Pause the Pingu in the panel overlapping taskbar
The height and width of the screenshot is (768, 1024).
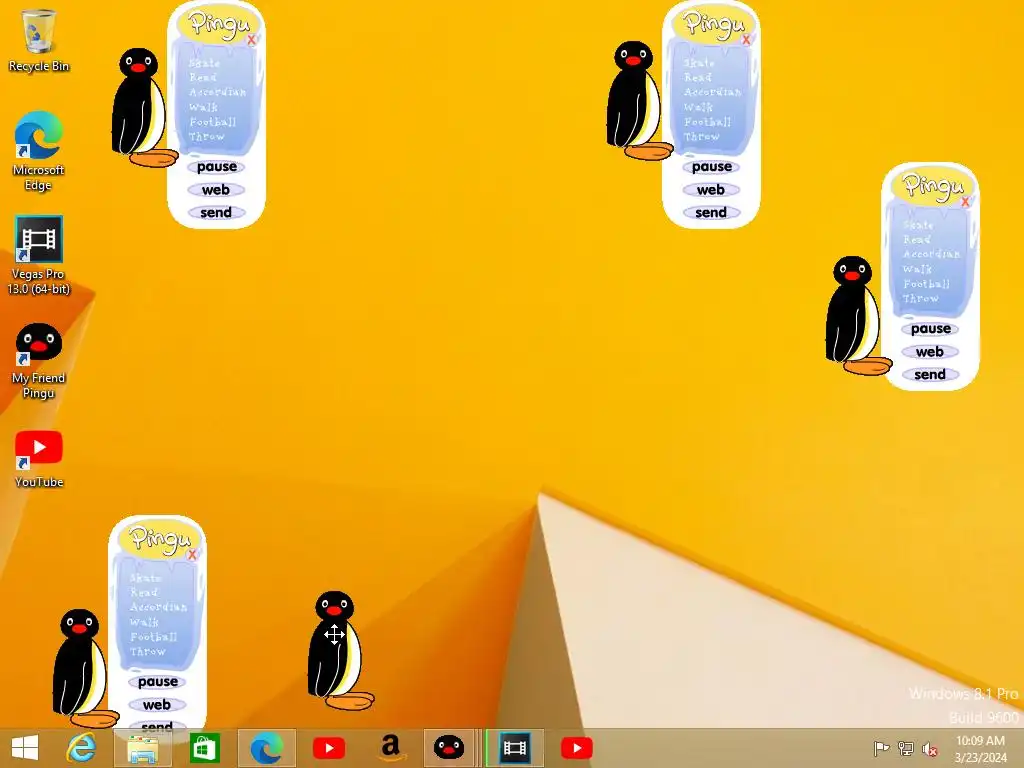[x=157, y=682]
